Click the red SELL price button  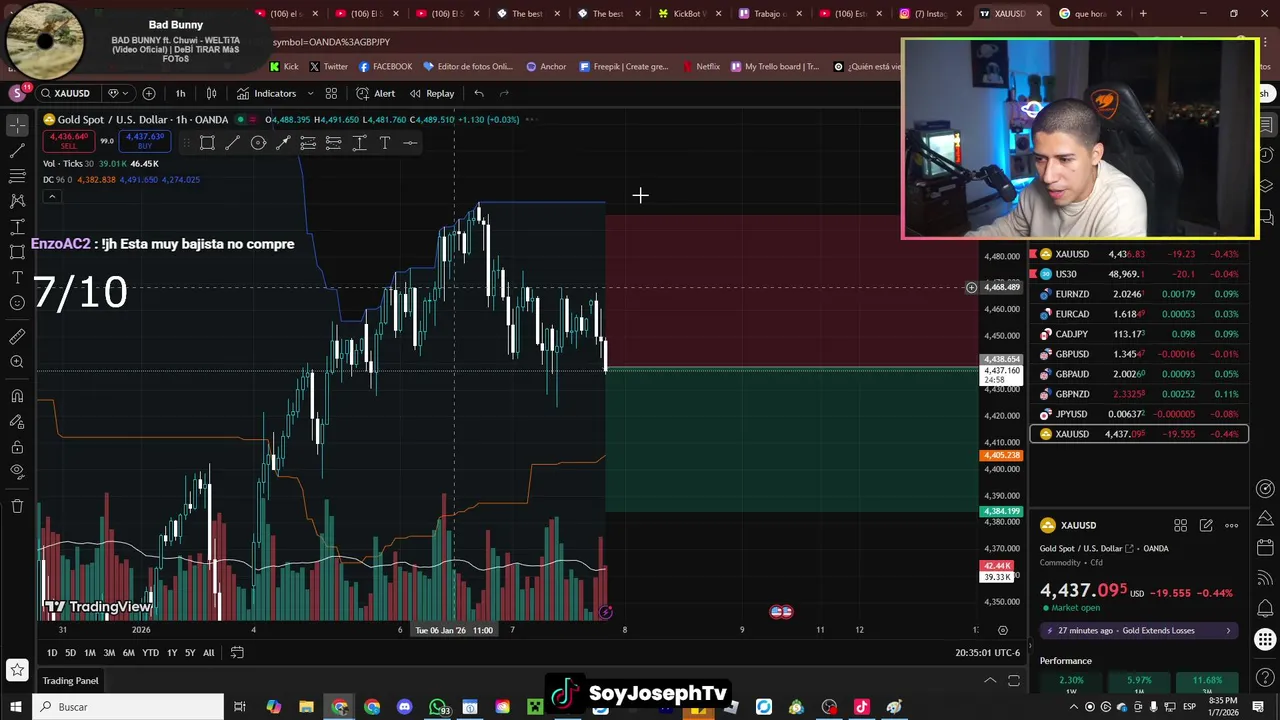[68, 141]
